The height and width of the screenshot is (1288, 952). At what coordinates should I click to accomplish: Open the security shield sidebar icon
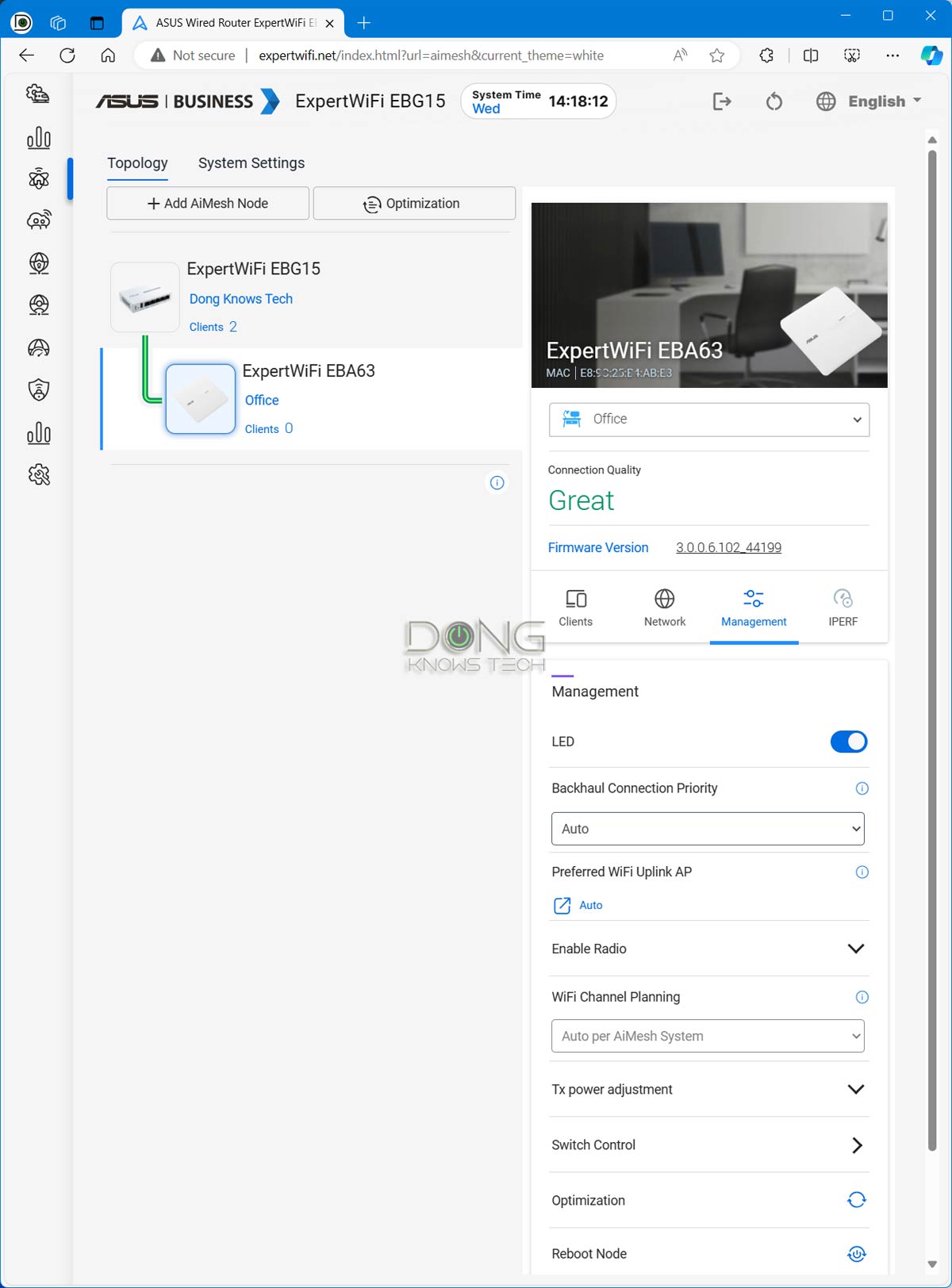pyautogui.click(x=38, y=389)
